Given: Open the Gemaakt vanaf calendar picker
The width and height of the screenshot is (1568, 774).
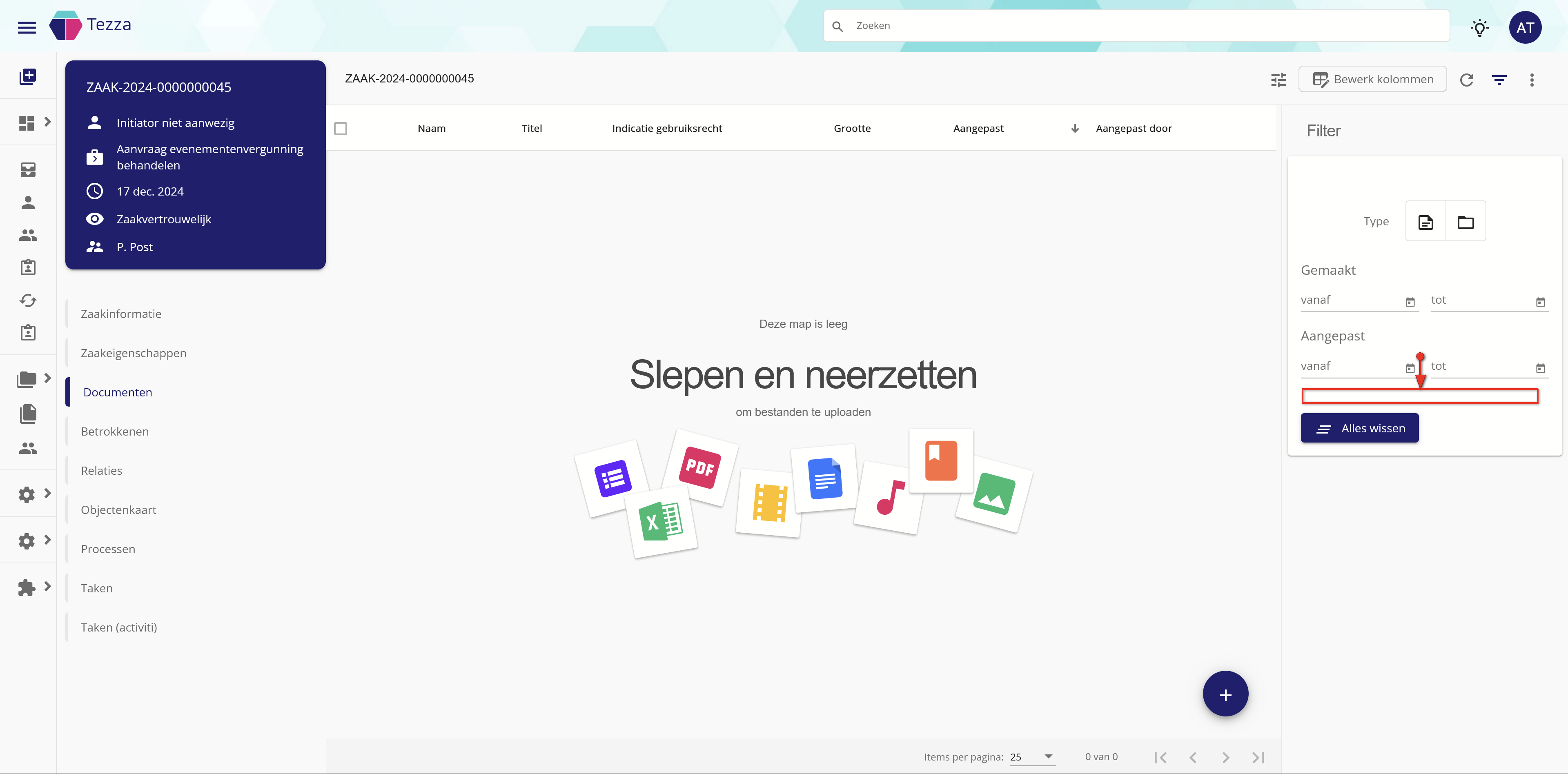Looking at the screenshot, I should click(1410, 302).
